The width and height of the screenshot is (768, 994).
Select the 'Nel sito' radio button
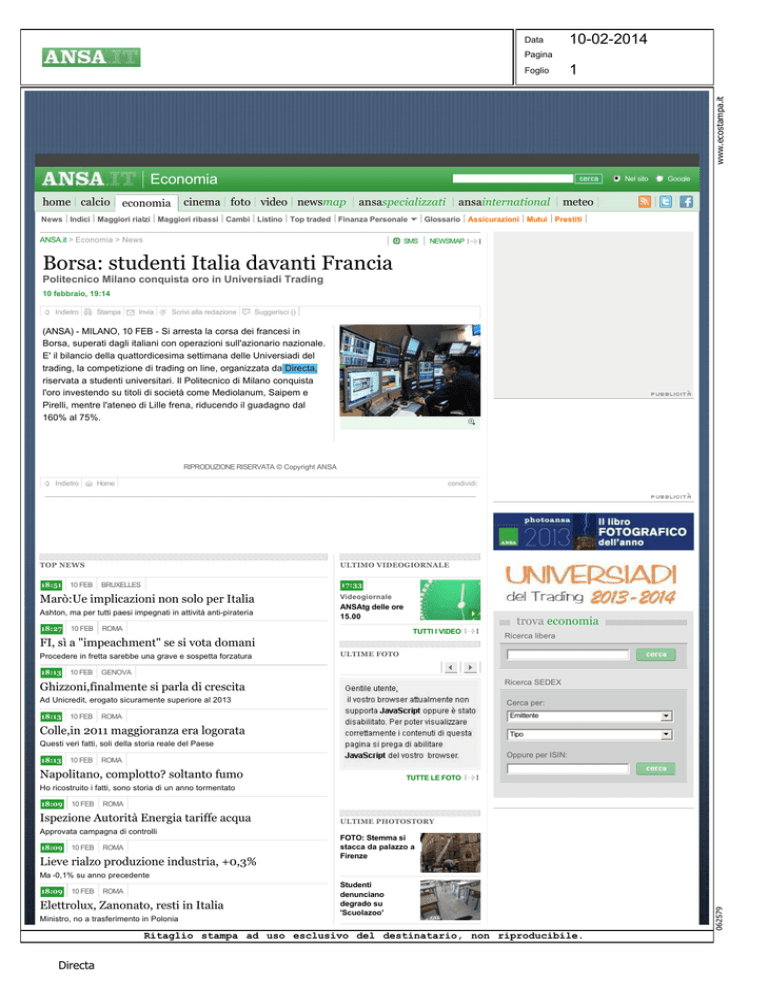(x=617, y=179)
